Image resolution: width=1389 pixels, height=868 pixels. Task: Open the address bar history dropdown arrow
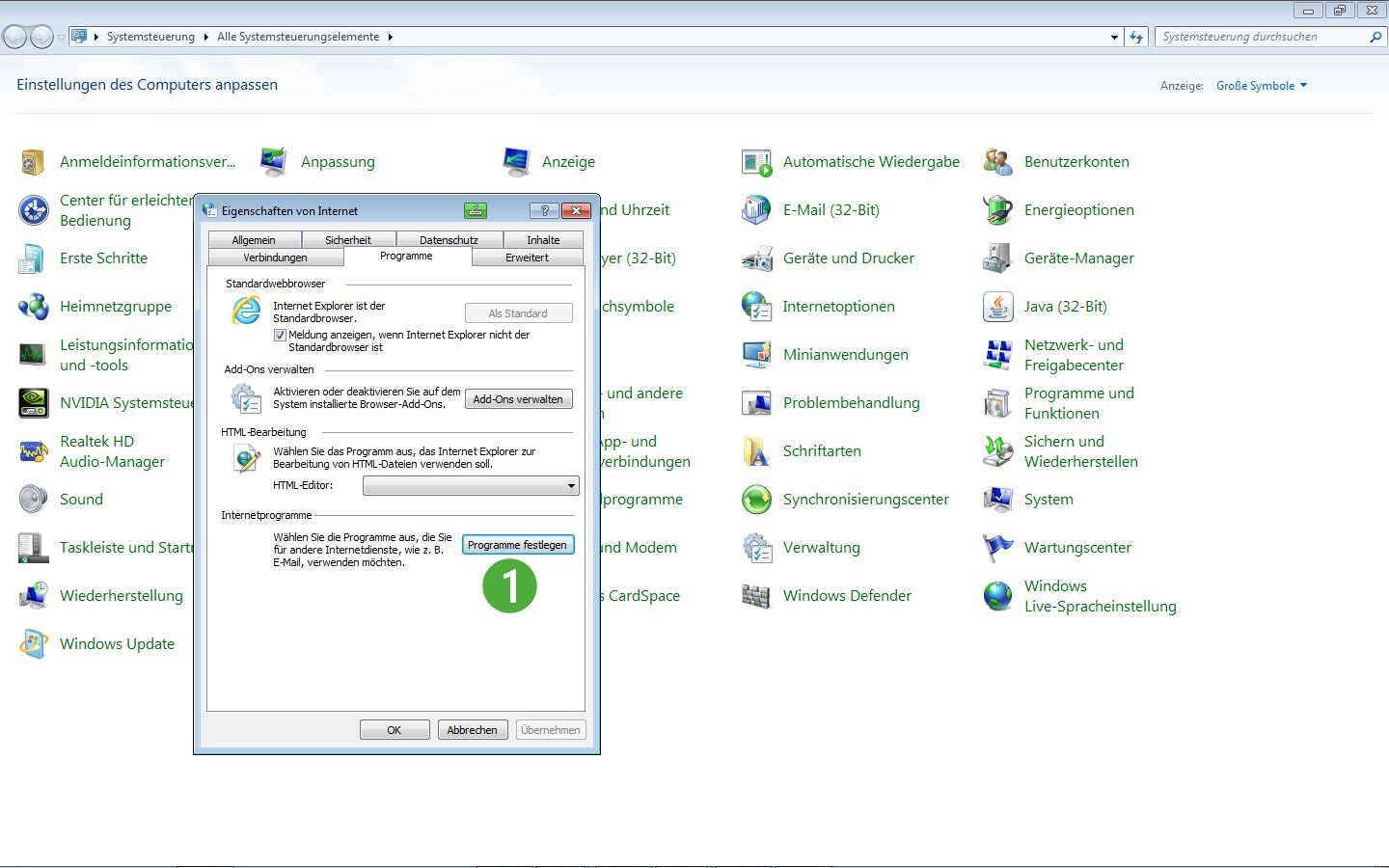click(1114, 38)
